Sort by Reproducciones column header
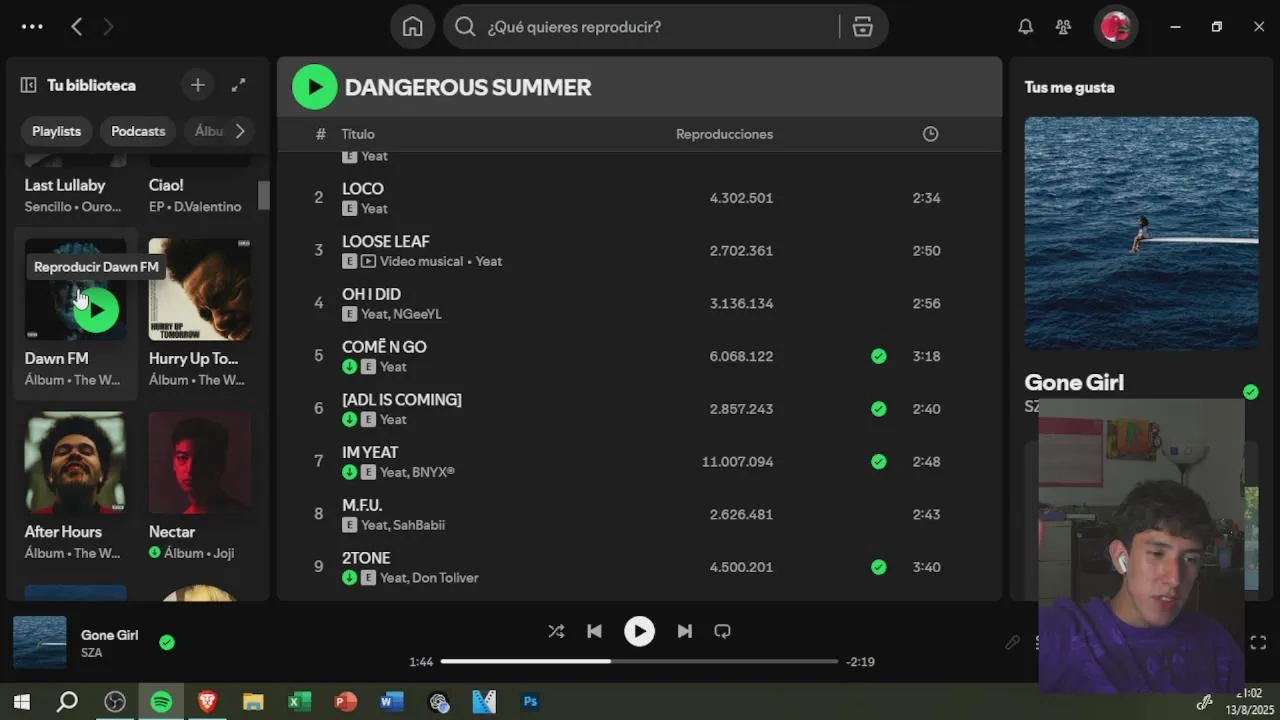Screen dimensions: 1280x720 pos(724,134)
